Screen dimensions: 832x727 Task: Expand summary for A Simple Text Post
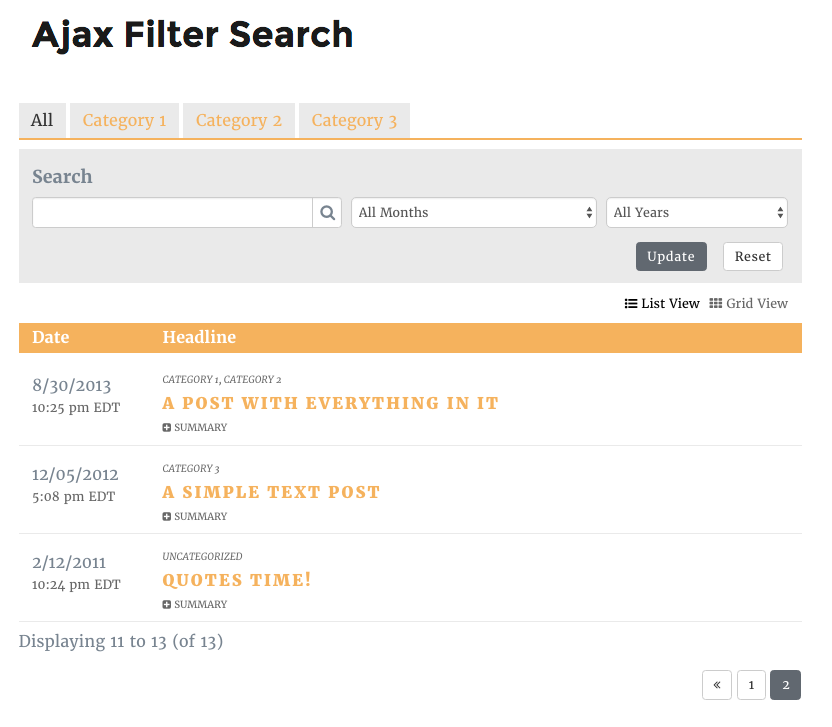click(x=195, y=516)
